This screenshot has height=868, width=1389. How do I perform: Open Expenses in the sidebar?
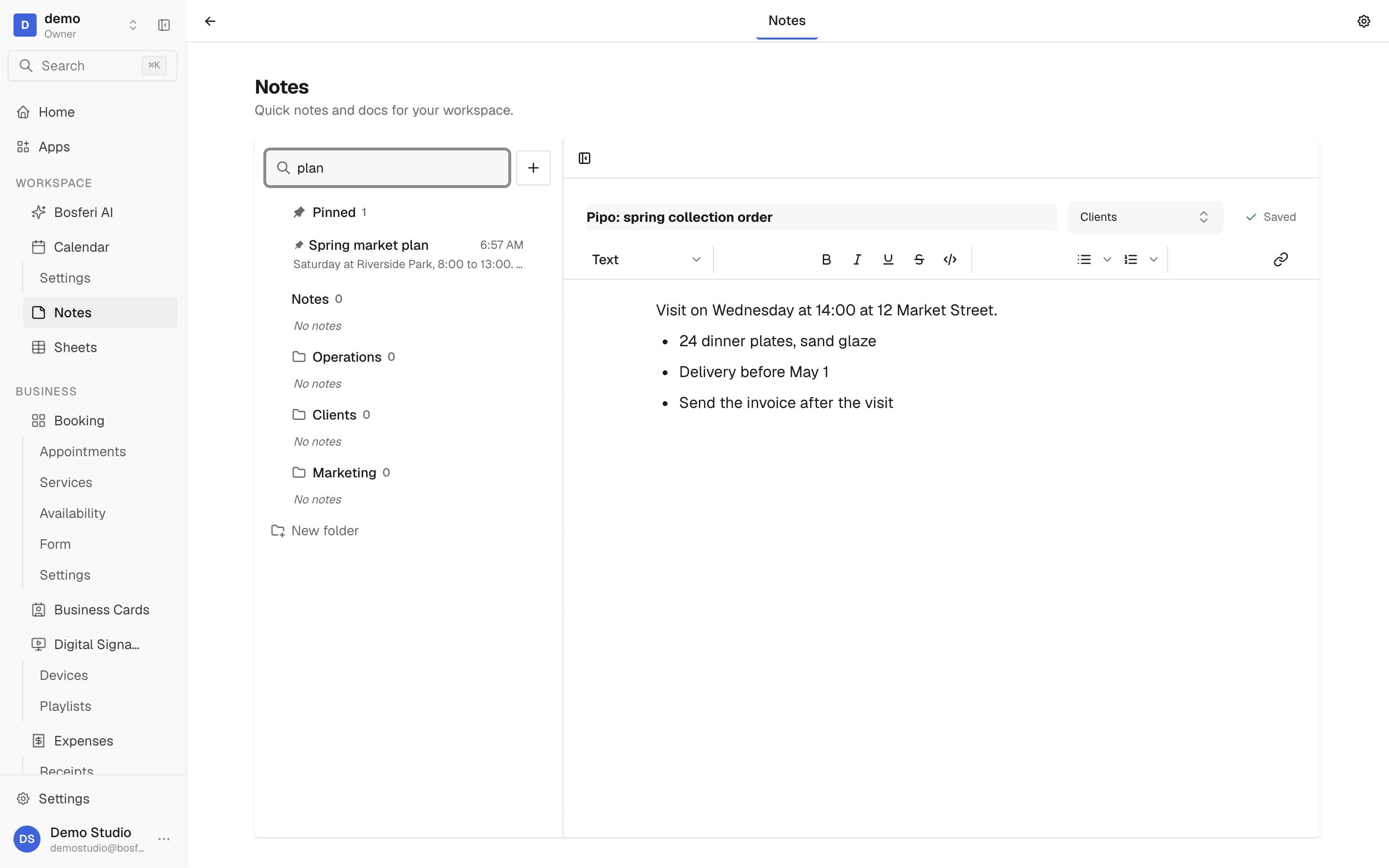[x=100, y=741]
